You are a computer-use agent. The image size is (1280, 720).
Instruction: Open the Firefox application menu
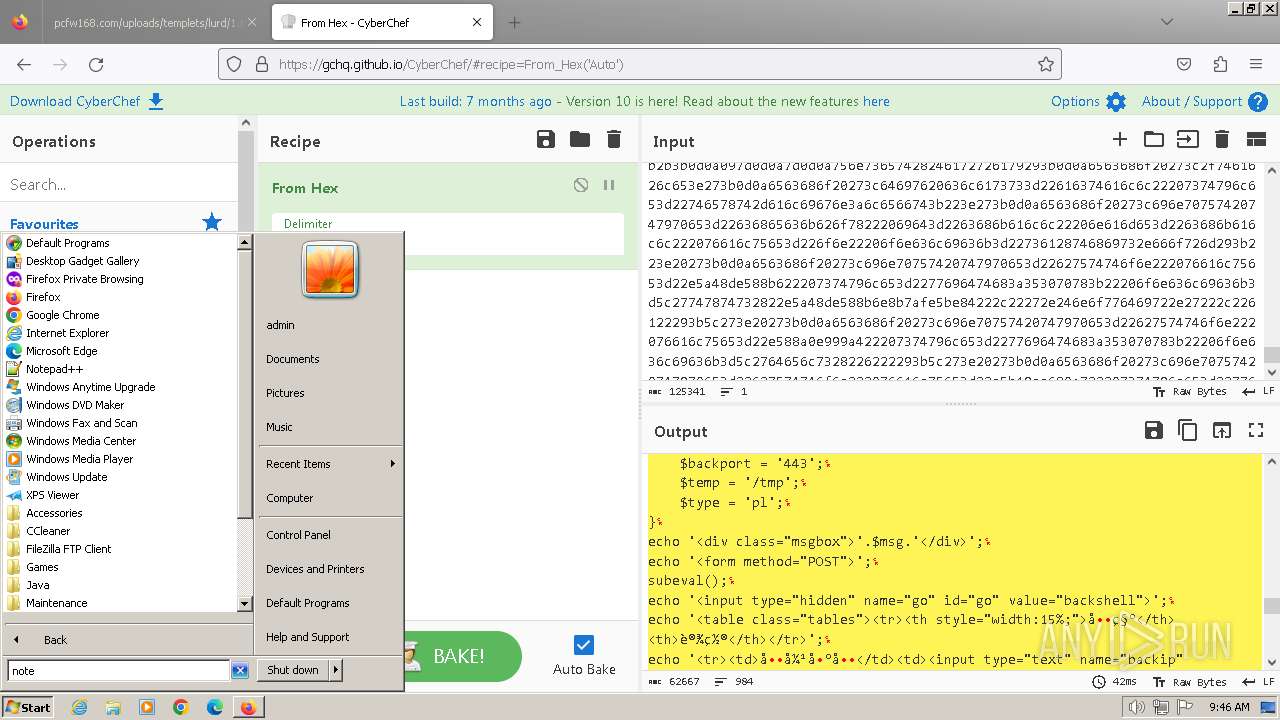pos(1256,64)
